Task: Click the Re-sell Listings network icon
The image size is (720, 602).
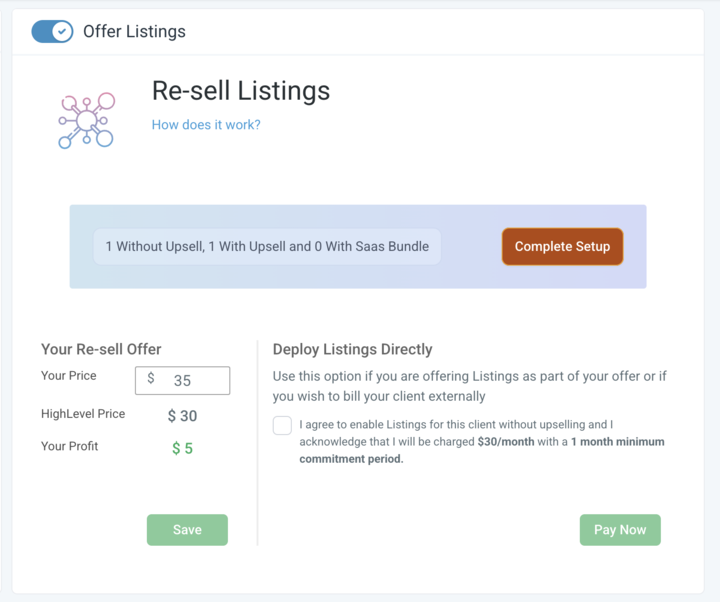Action: click(86, 121)
